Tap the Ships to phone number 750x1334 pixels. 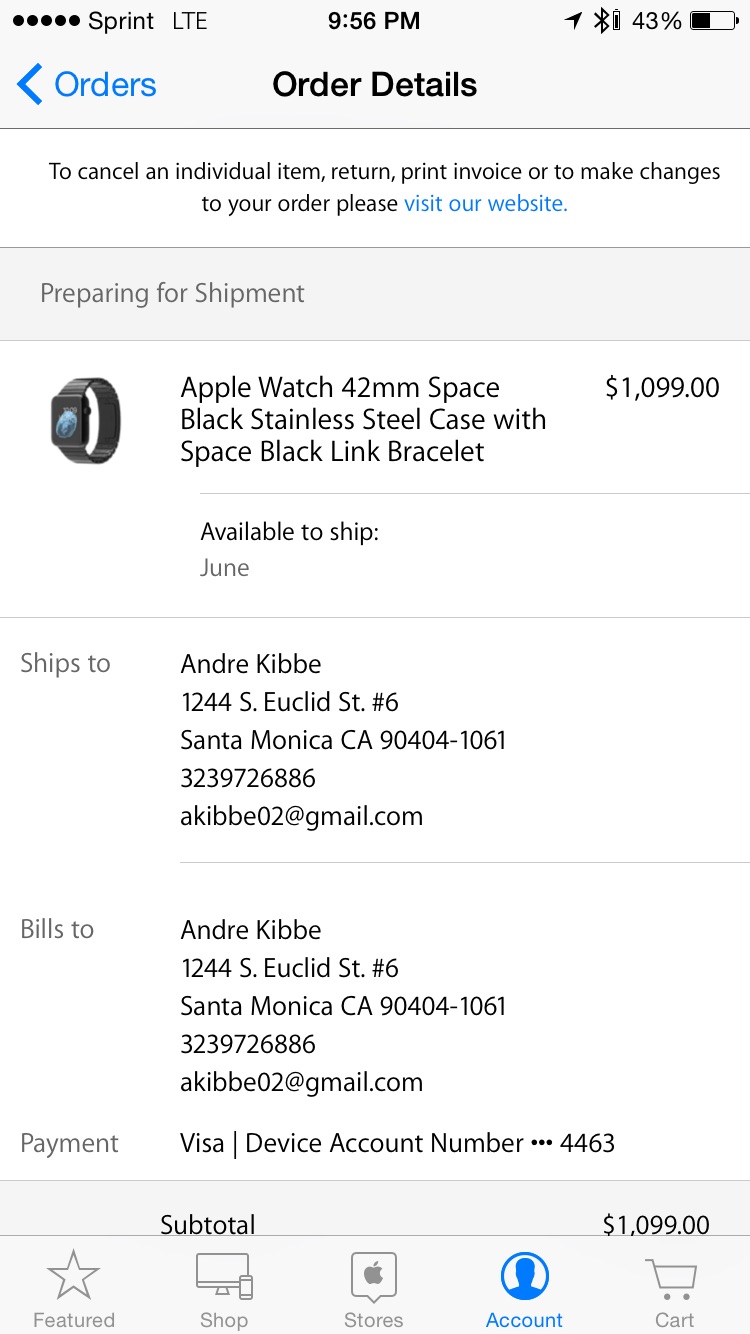tap(247, 778)
